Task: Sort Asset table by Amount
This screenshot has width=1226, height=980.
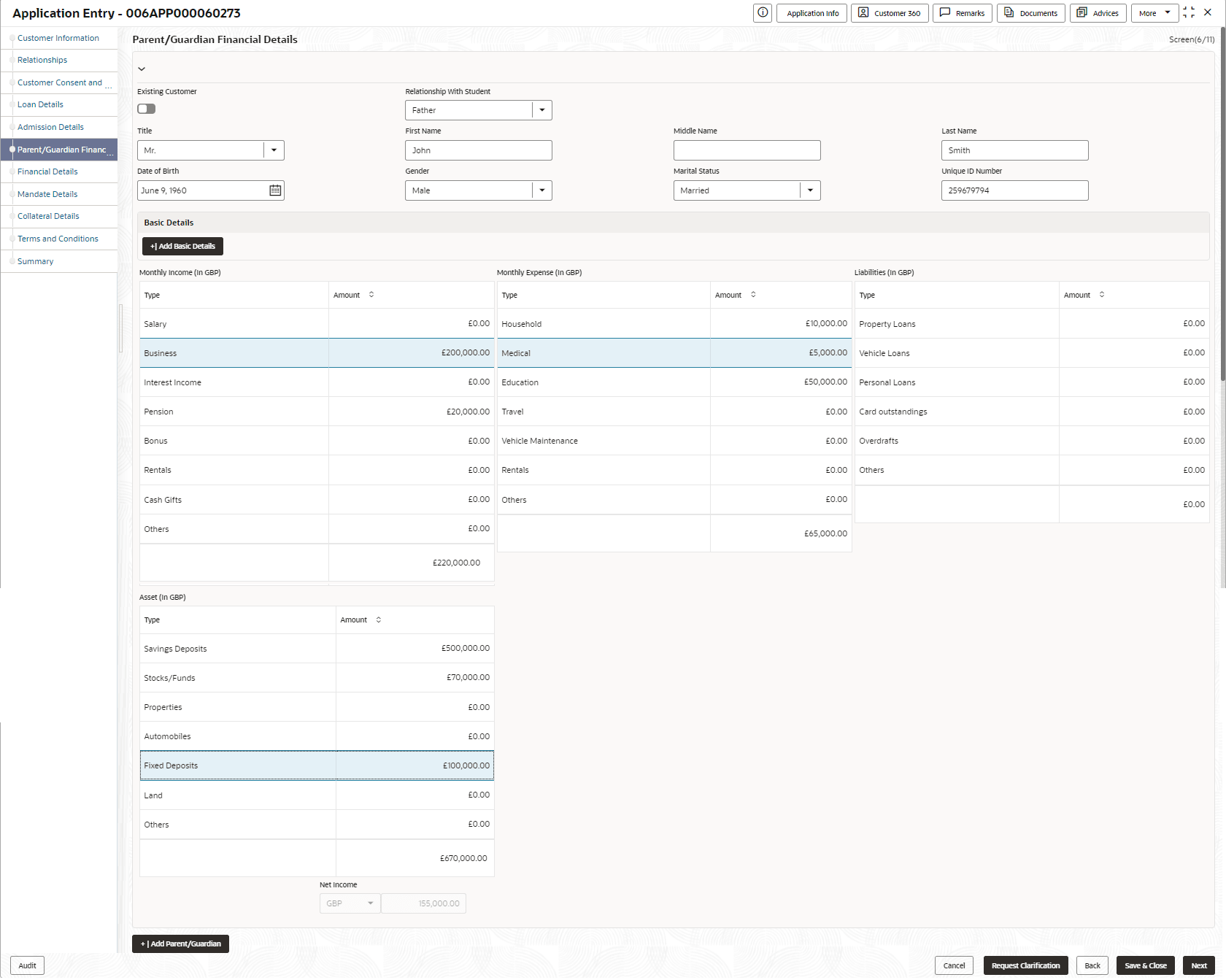Action: pos(379,620)
